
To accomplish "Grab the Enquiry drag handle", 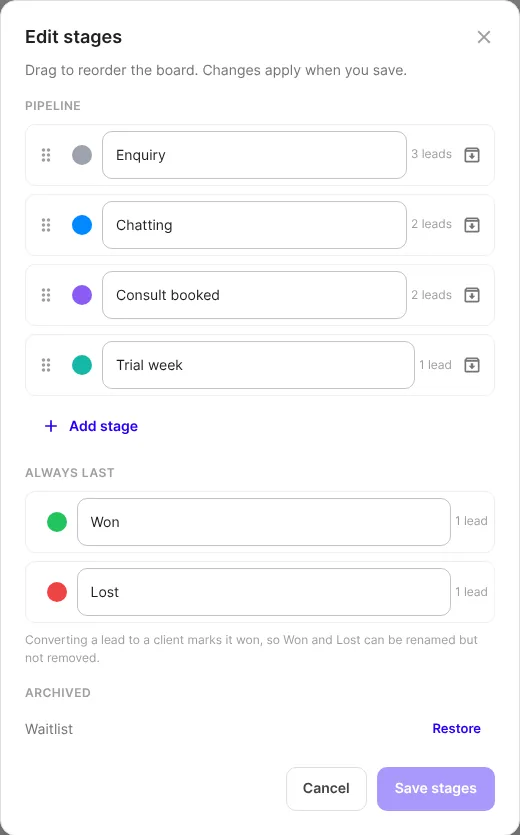I will point(46,155).
